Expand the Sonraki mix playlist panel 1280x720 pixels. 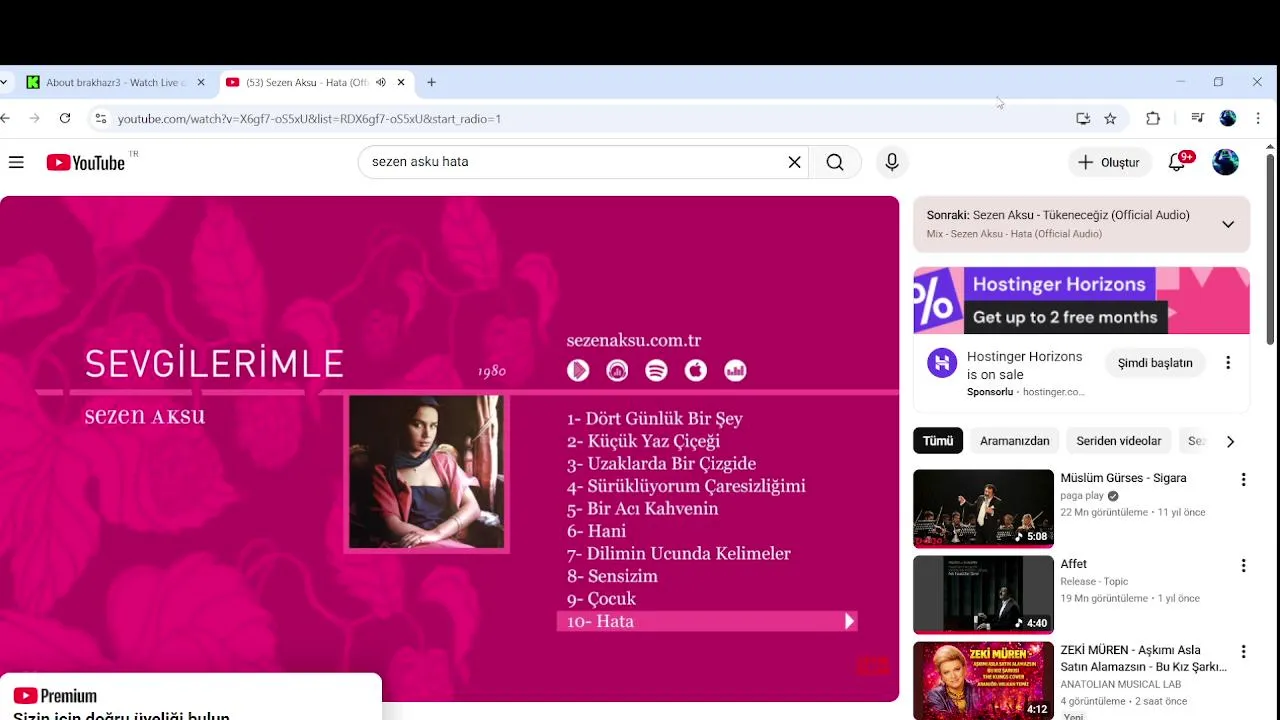pos(1228,224)
